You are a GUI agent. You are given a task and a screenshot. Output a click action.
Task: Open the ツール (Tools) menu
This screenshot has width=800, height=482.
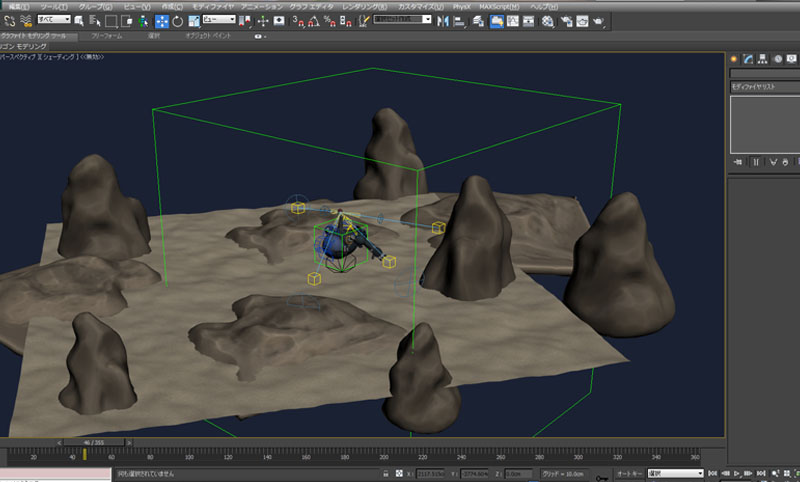[x=54, y=7]
